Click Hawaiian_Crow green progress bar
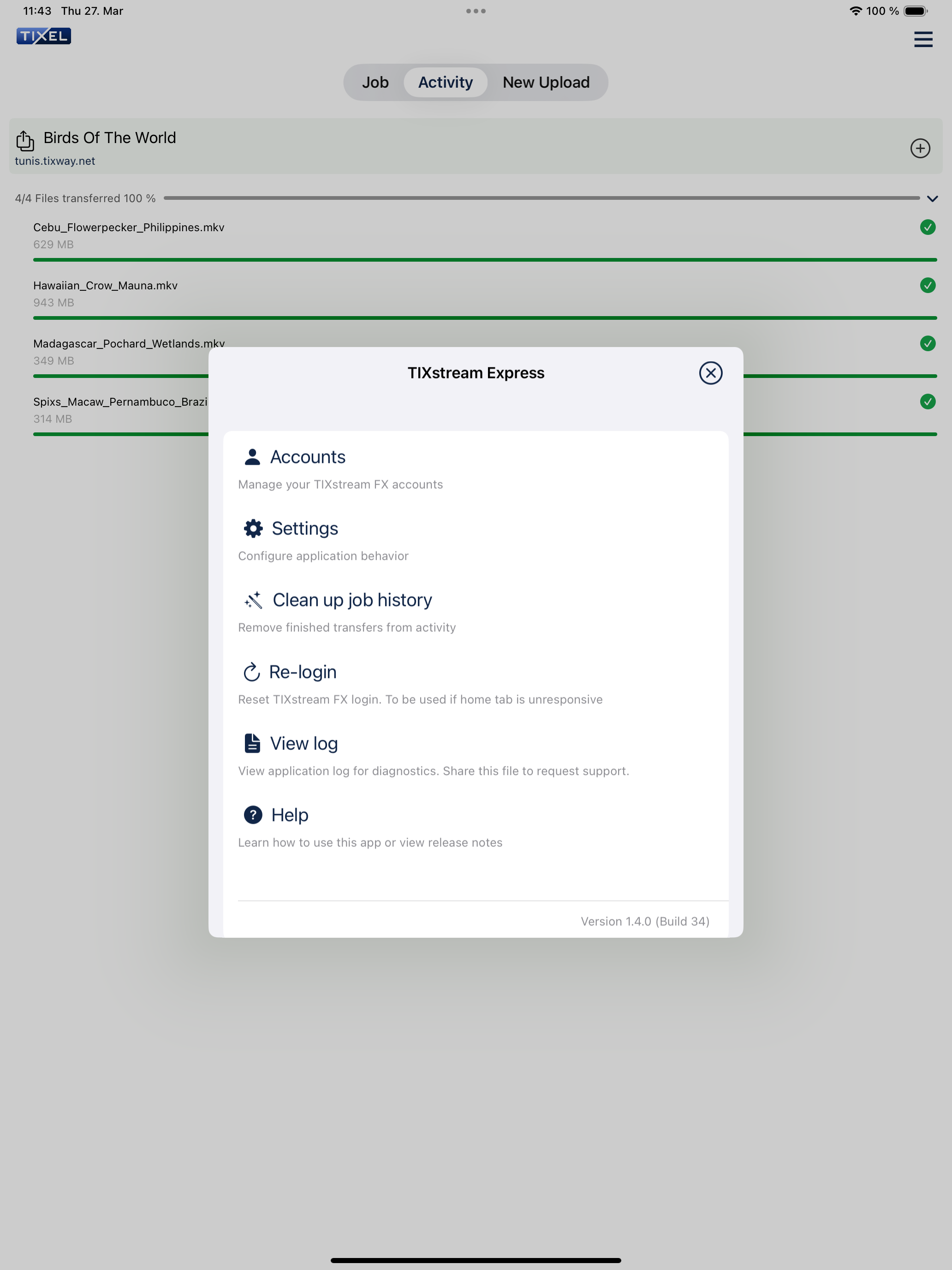 (485, 318)
